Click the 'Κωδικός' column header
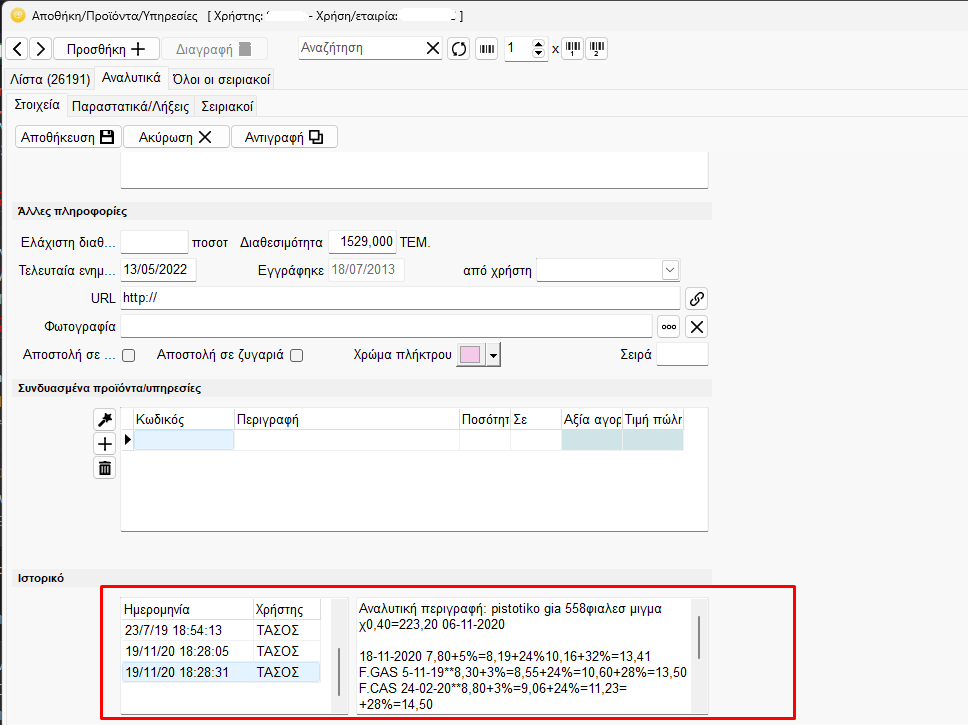 tap(184, 419)
